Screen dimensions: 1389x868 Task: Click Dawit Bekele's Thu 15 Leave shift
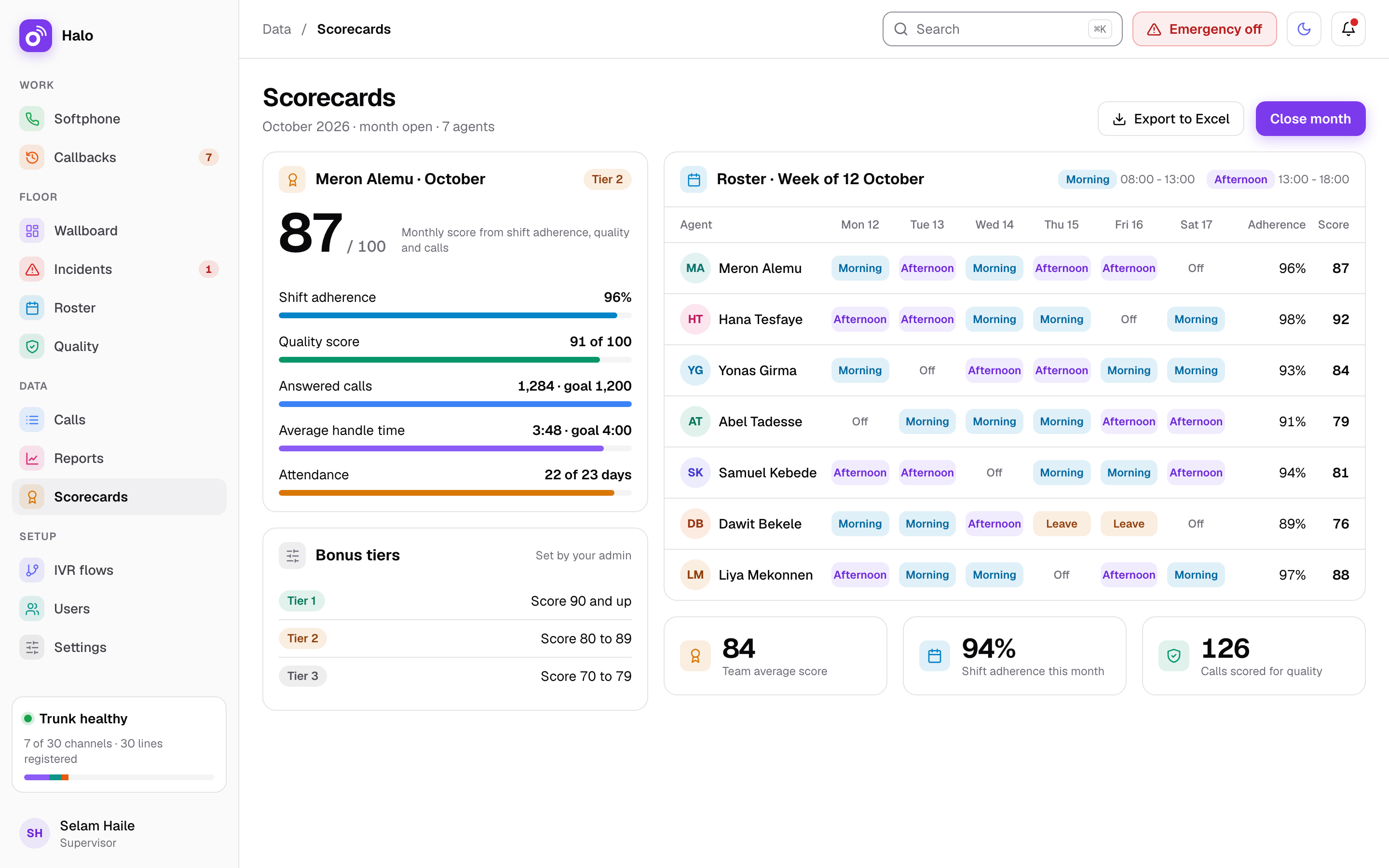coord(1061,524)
